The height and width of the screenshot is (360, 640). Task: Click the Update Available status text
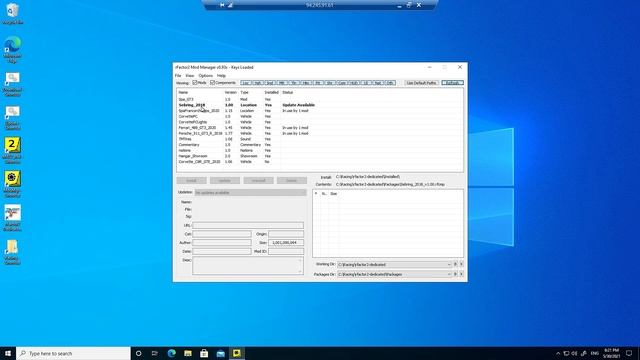[x=298, y=105]
